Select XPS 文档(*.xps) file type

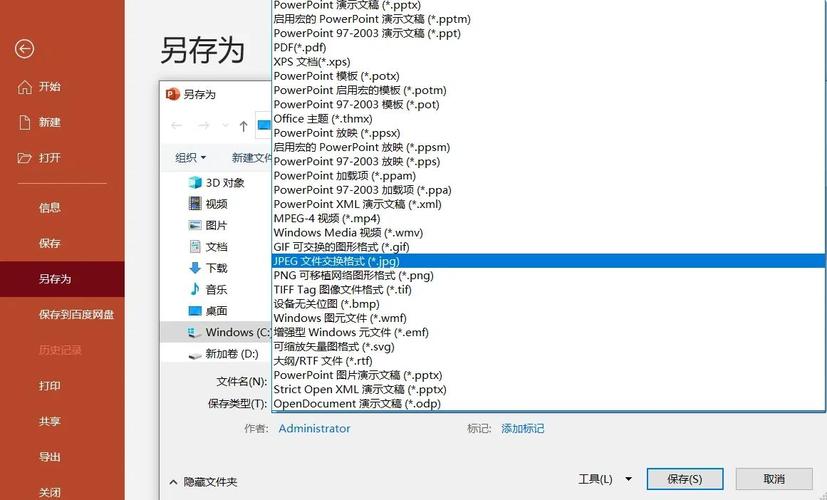point(549,62)
